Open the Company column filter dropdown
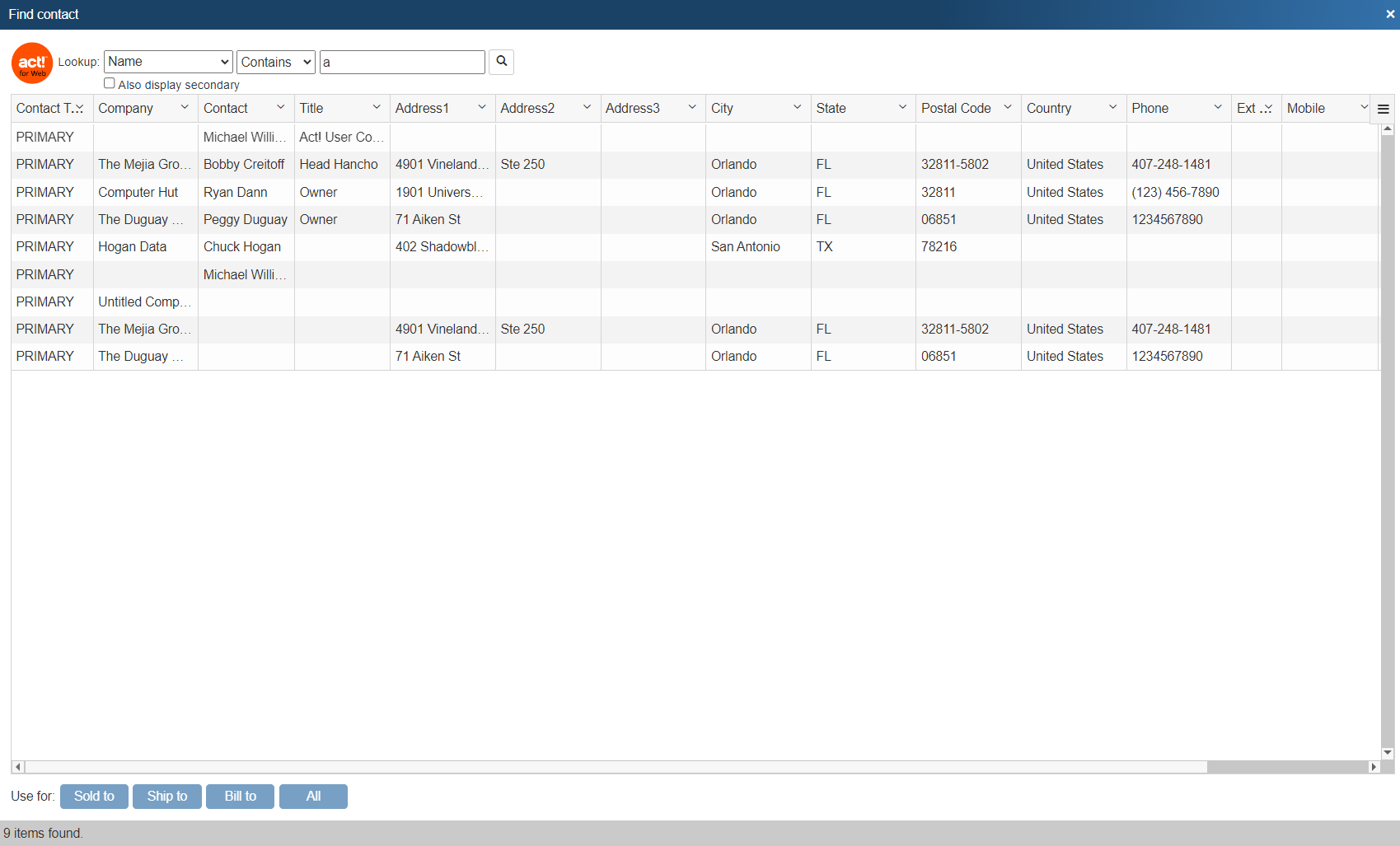 [185, 107]
